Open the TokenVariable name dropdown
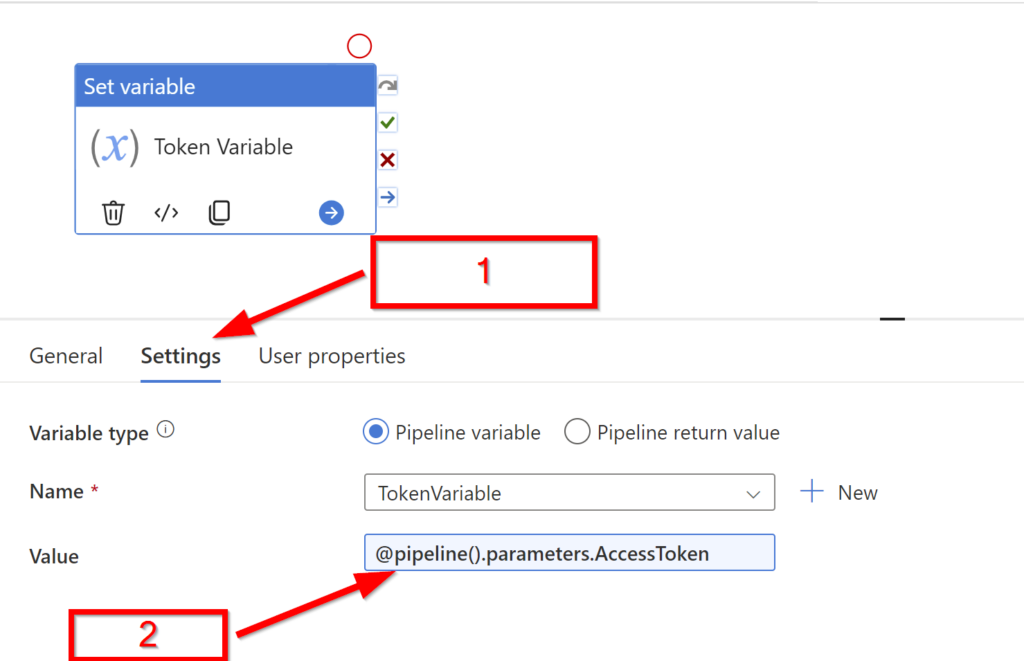This screenshot has height=661, width=1024. coord(569,492)
